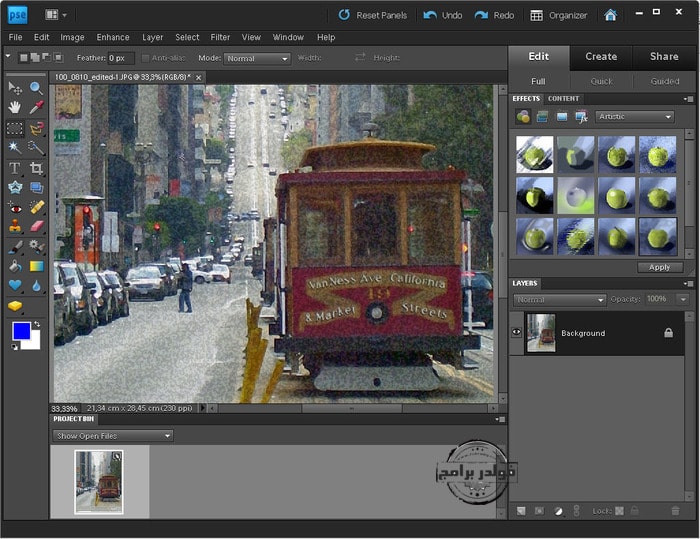Swap the foreground and background colors
The image size is (700, 539).
click(37, 324)
